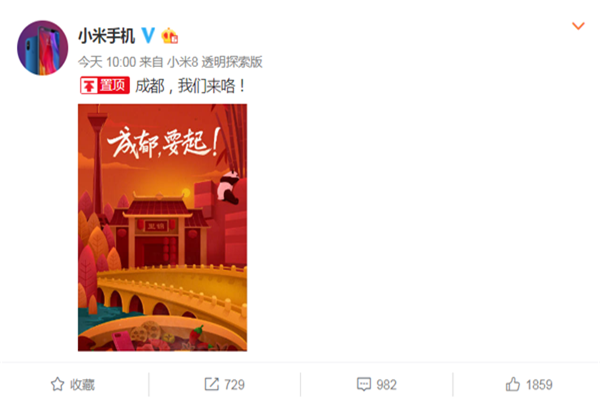
Task: Open the post options chevron dropdown
Action: pyautogui.click(x=578, y=26)
